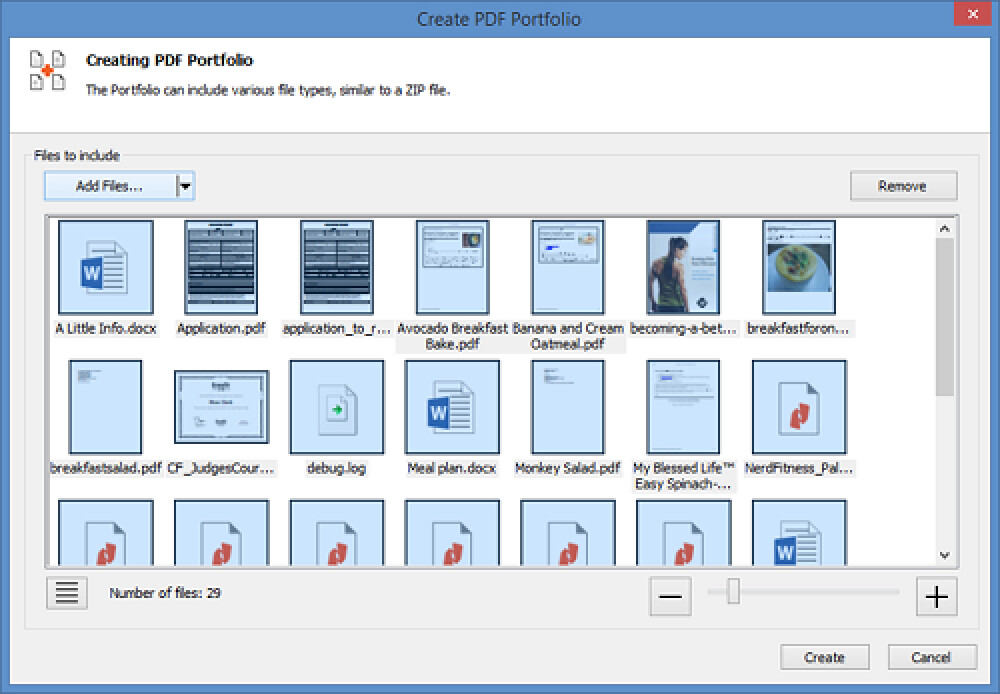The width and height of the screenshot is (1000, 694).
Task: Select the debug.log file thumbnail
Action: [336, 406]
